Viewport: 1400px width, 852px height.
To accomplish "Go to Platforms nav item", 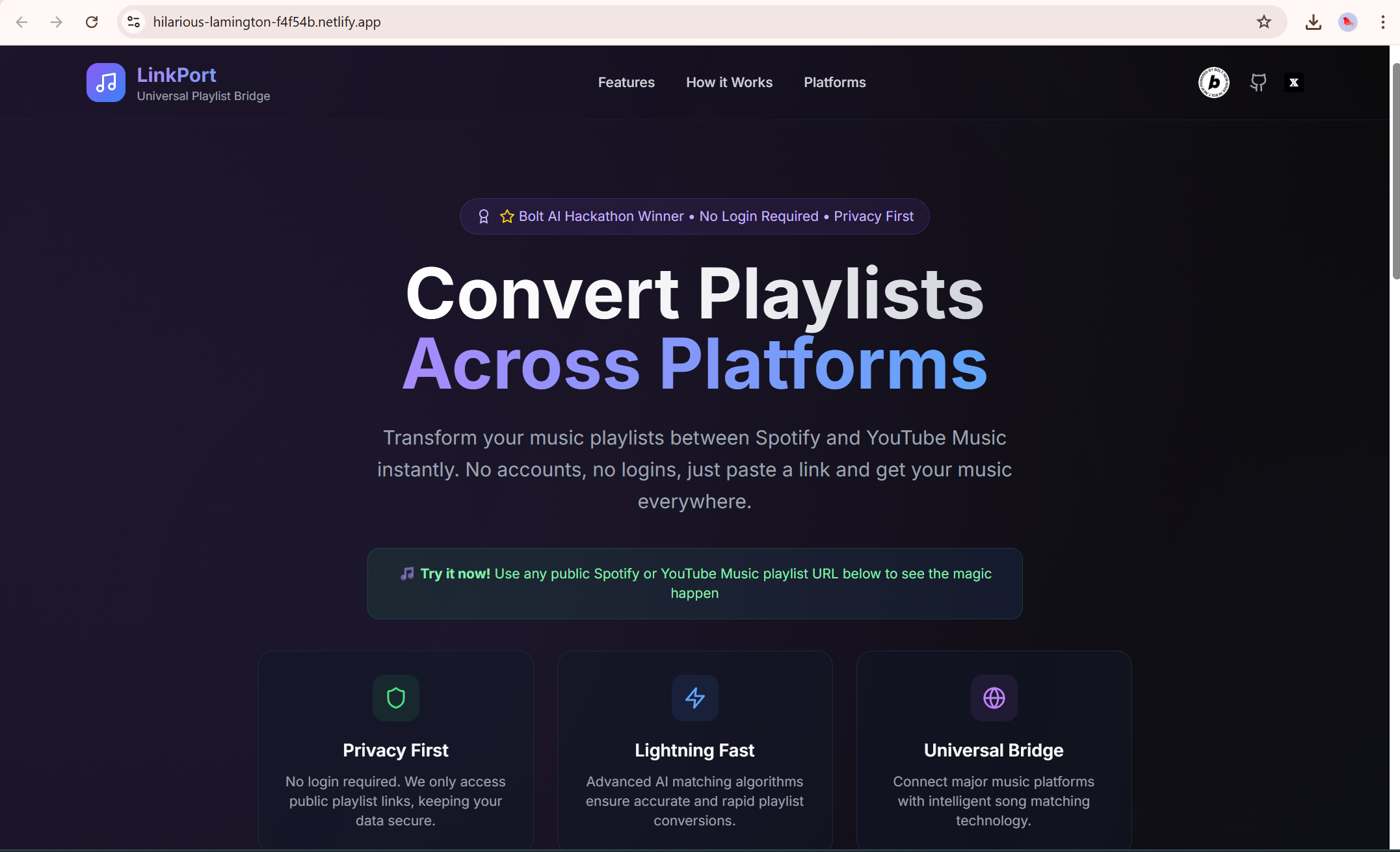I will click(x=834, y=83).
